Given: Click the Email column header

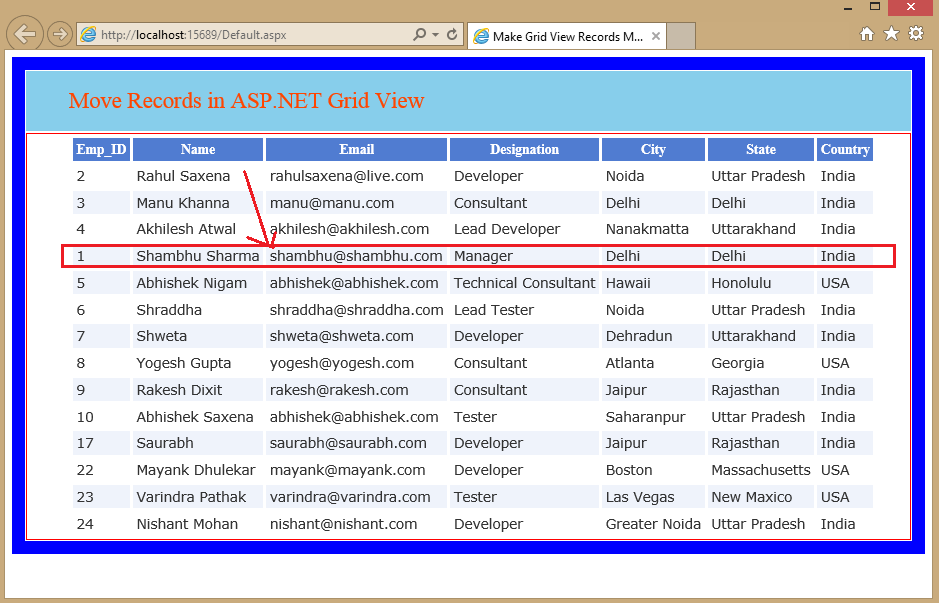Looking at the screenshot, I should [356, 149].
